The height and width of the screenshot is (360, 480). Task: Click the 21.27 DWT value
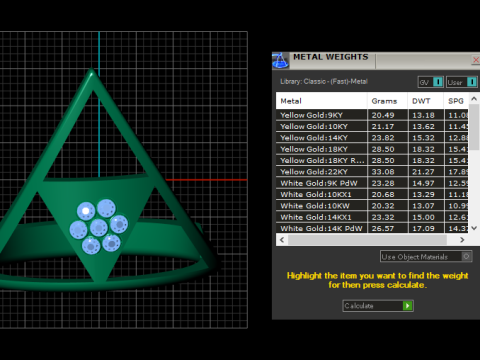pos(423,172)
